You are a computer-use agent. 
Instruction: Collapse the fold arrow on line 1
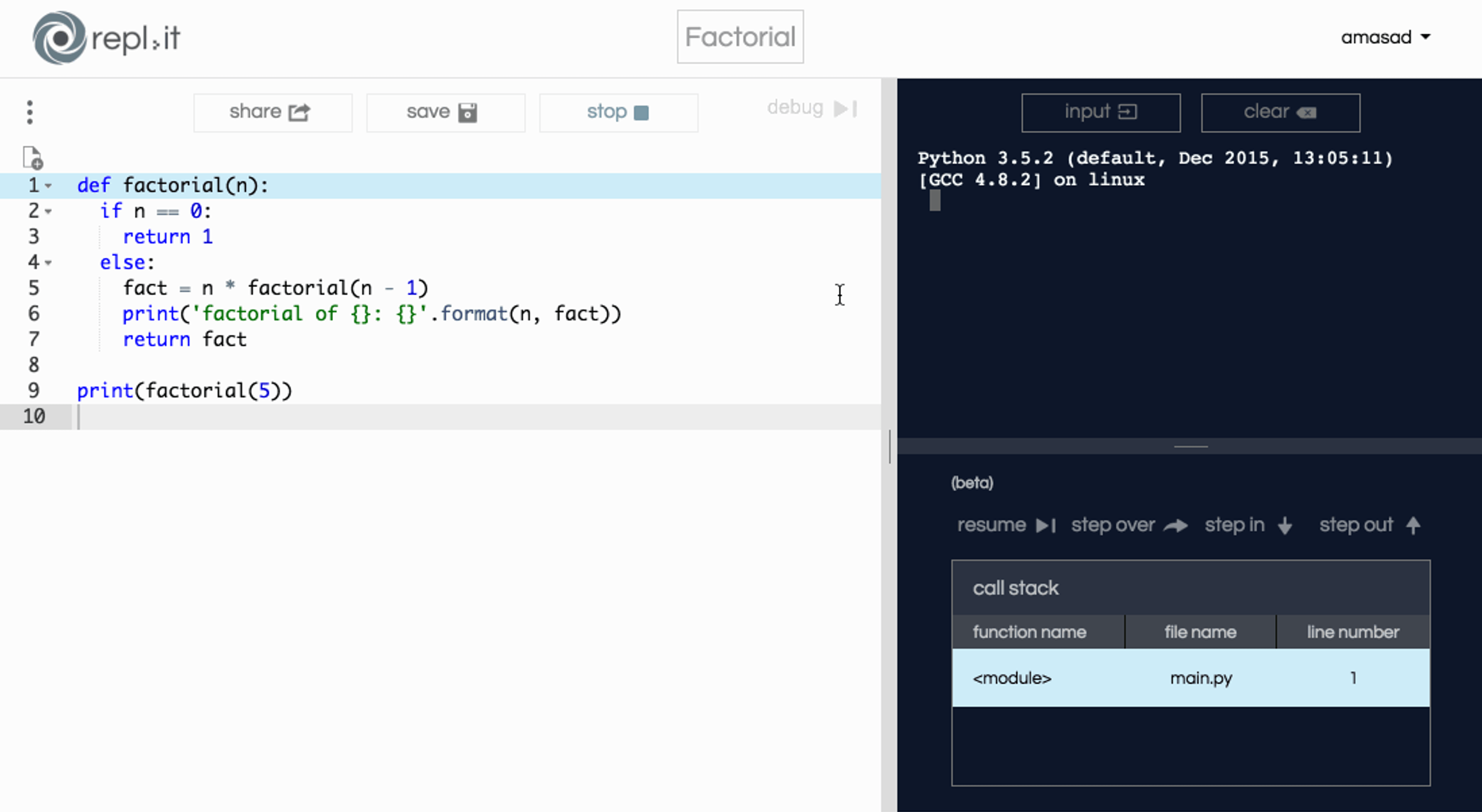point(49,186)
